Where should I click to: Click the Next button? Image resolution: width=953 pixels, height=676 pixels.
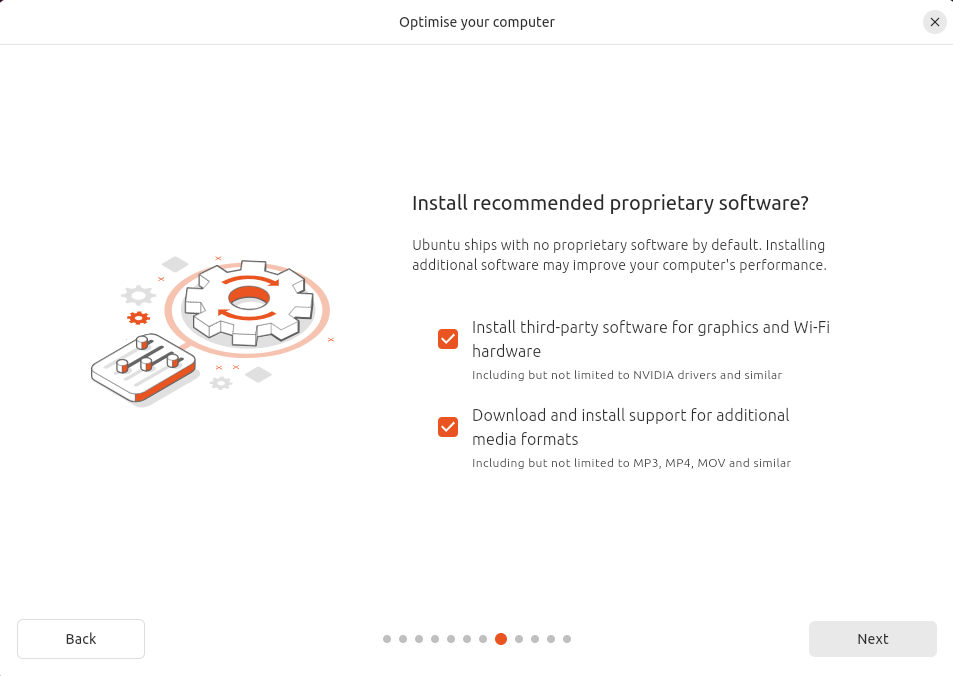tap(872, 639)
